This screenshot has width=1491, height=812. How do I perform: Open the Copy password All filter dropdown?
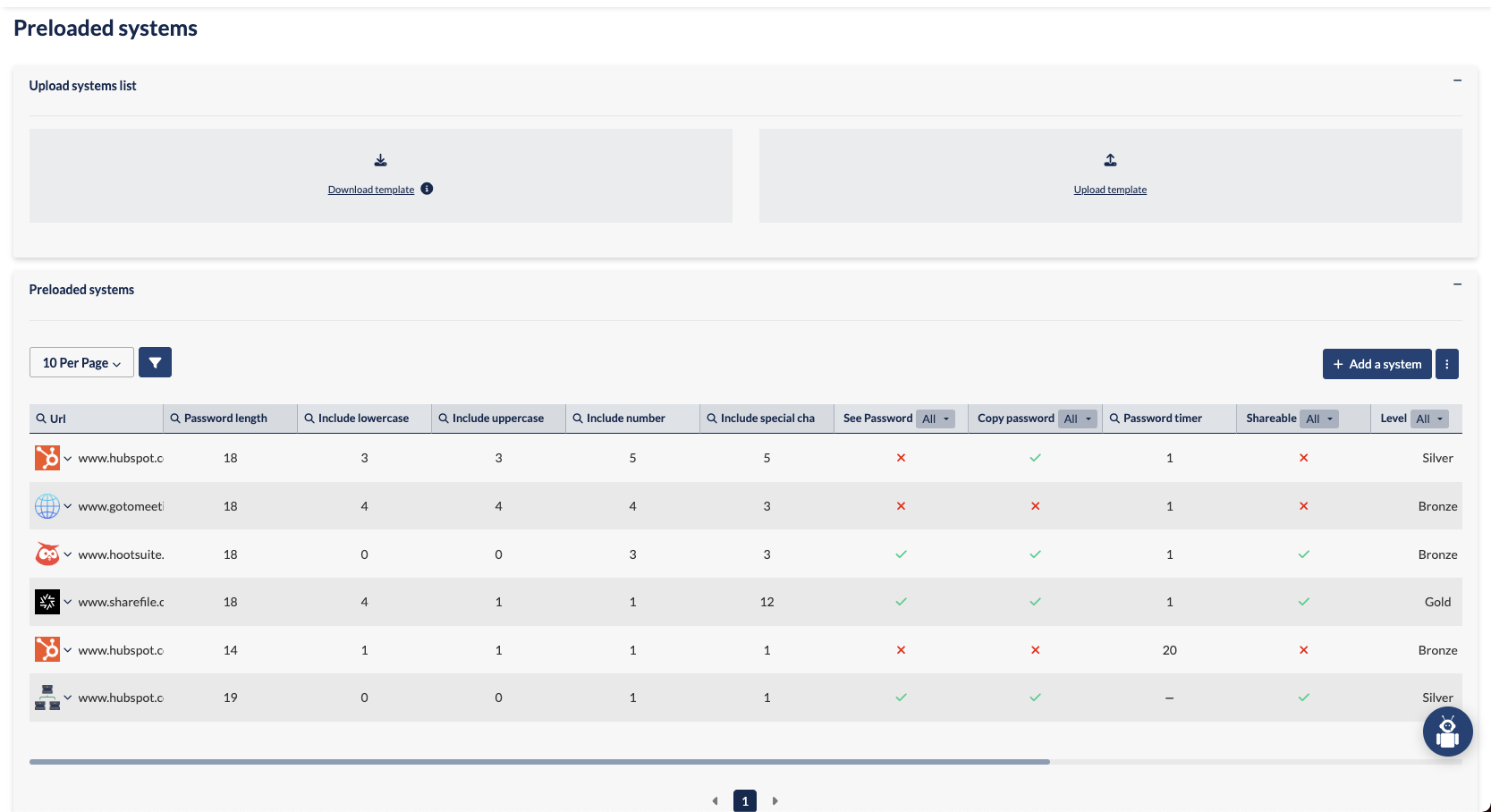(x=1078, y=419)
